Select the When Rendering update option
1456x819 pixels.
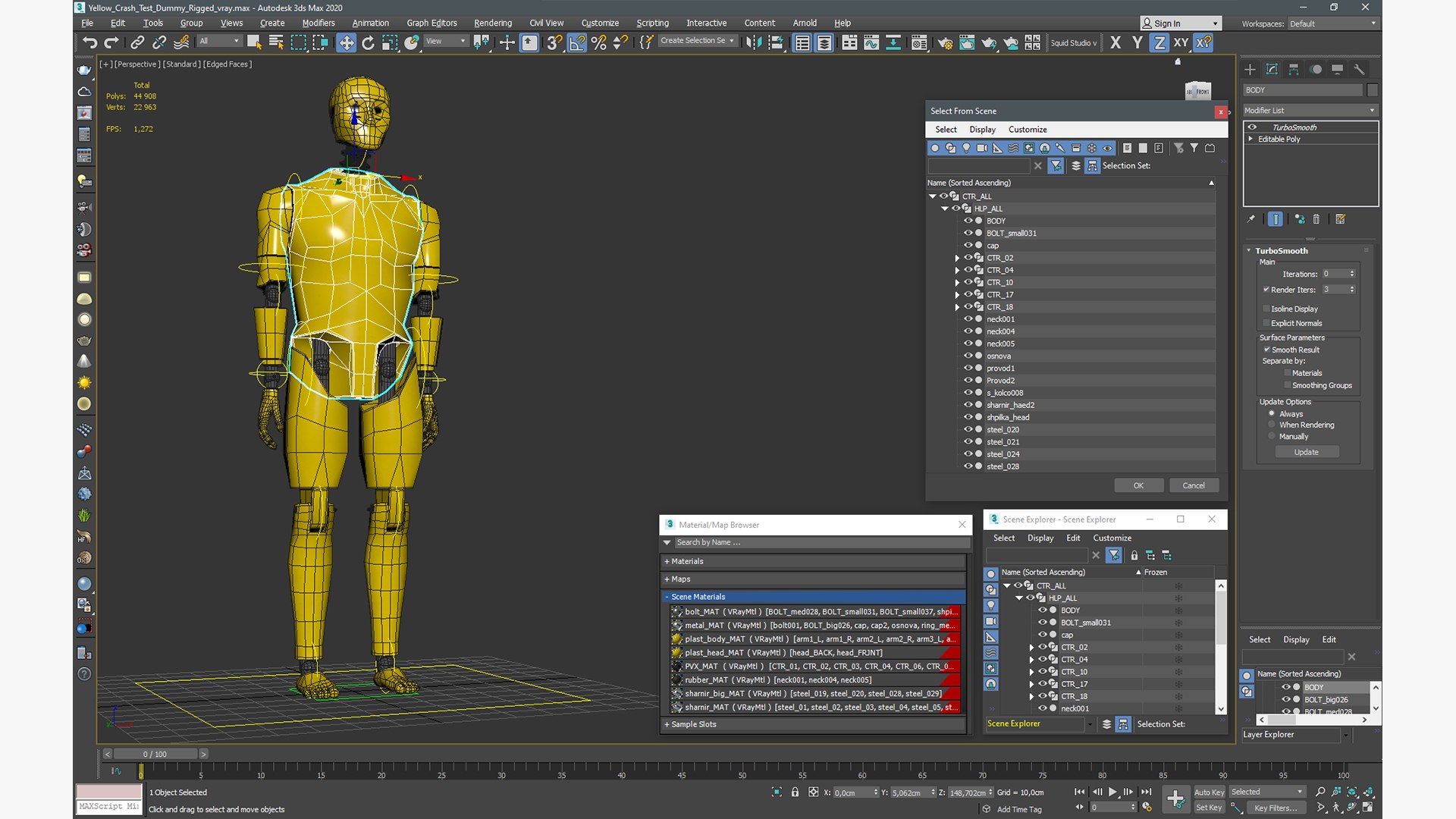point(1272,425)
